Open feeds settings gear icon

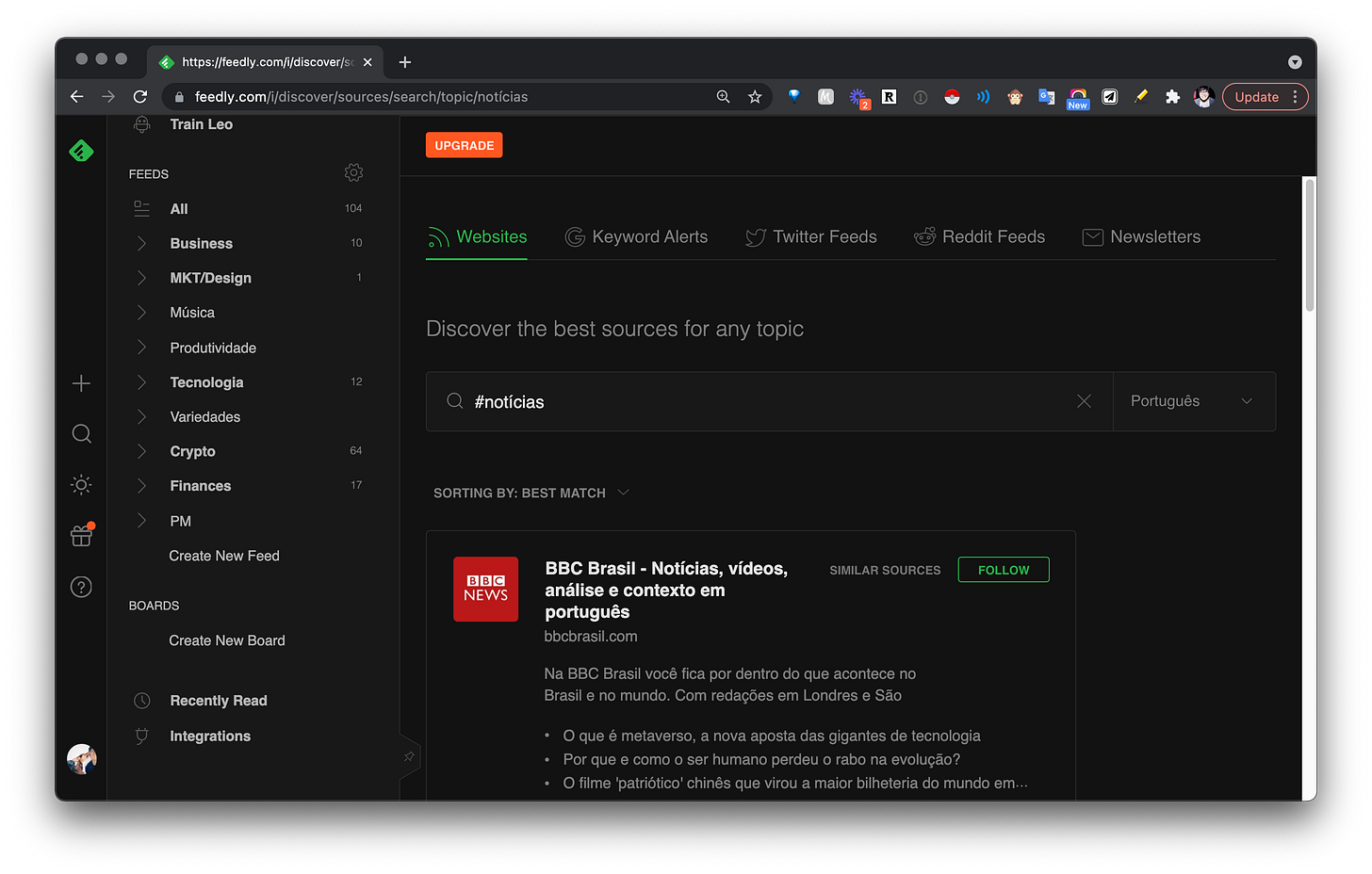[353, 172]
